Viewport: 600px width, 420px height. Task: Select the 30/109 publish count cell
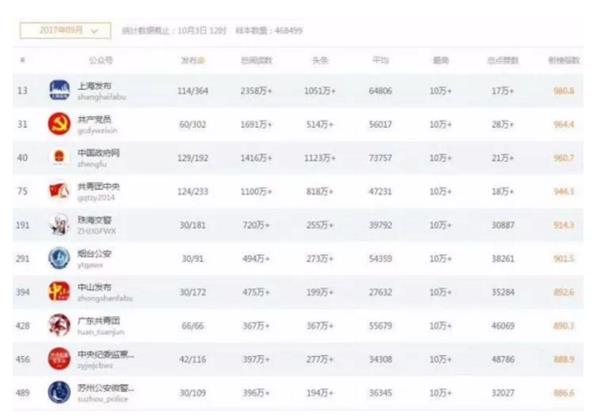(193, 393)
